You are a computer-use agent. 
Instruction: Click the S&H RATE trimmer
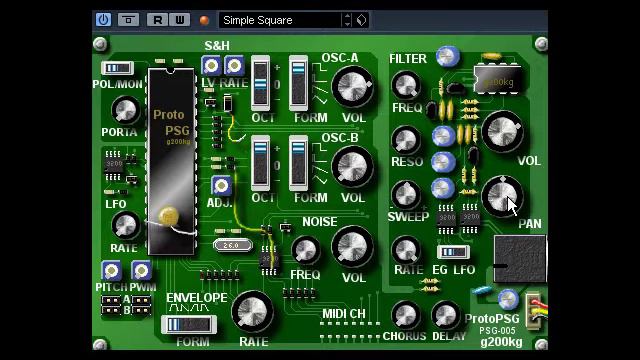click(234, 66)
